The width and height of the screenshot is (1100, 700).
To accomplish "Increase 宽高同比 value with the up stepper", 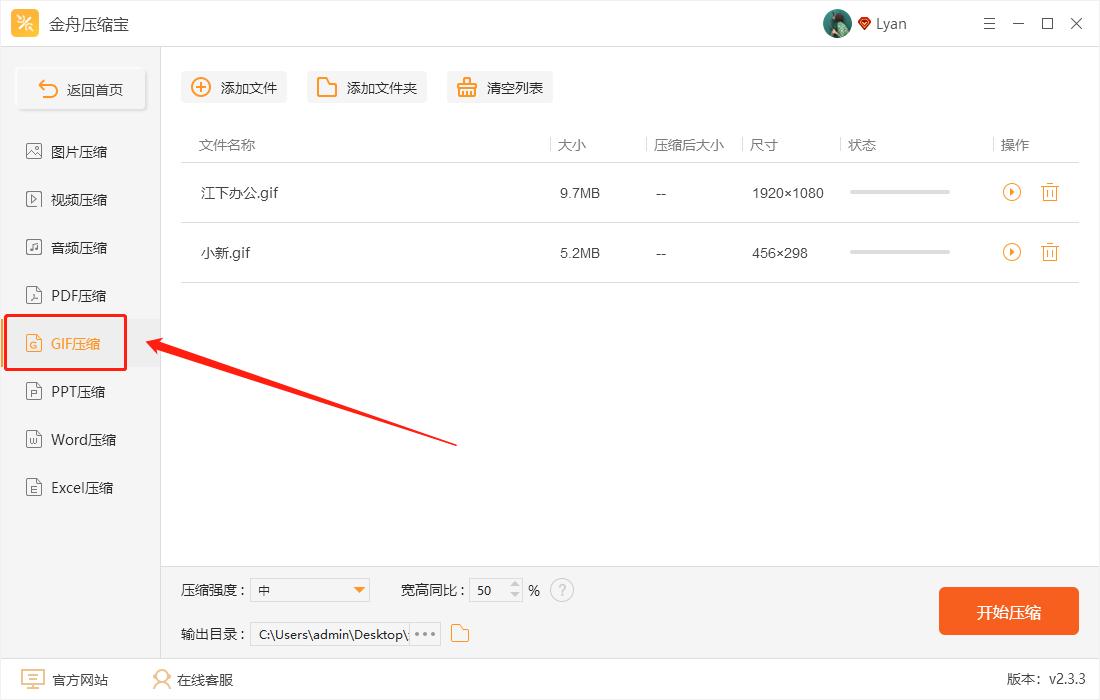I will pyautogui.click(x=514, y=584).
